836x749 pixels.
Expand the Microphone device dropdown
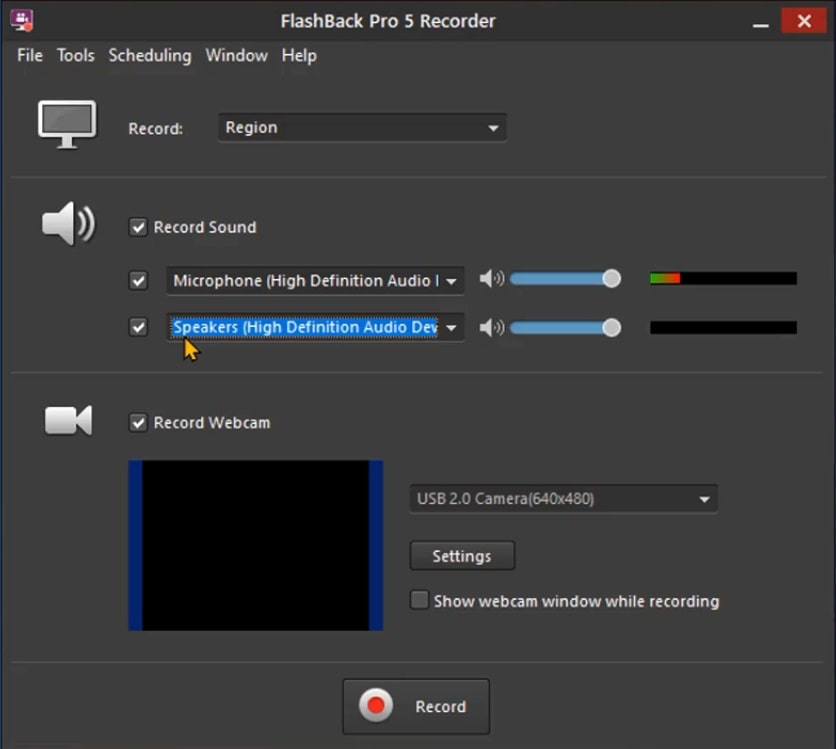pyautogui.click(x=315, y=280)
